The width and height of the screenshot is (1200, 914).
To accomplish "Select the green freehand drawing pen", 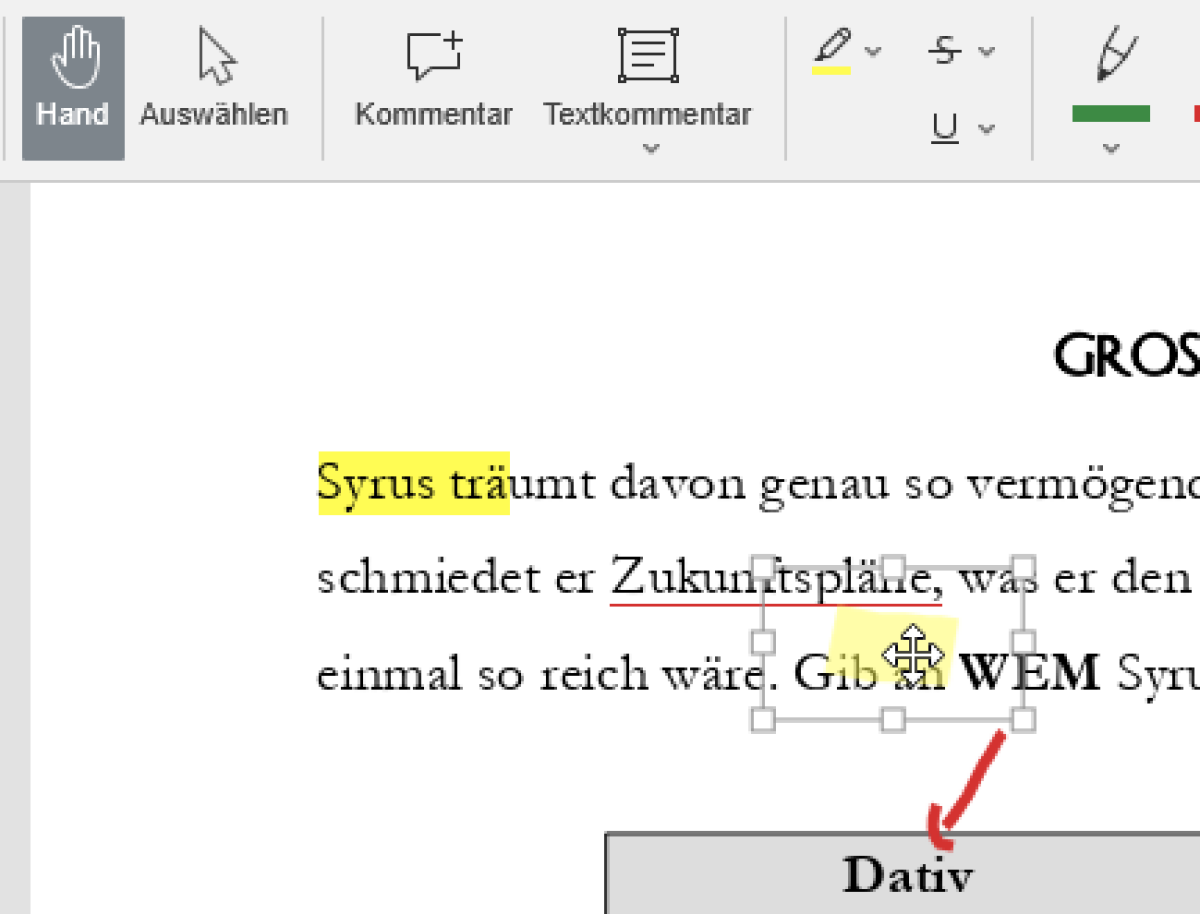I will (x=1112, y=57).
